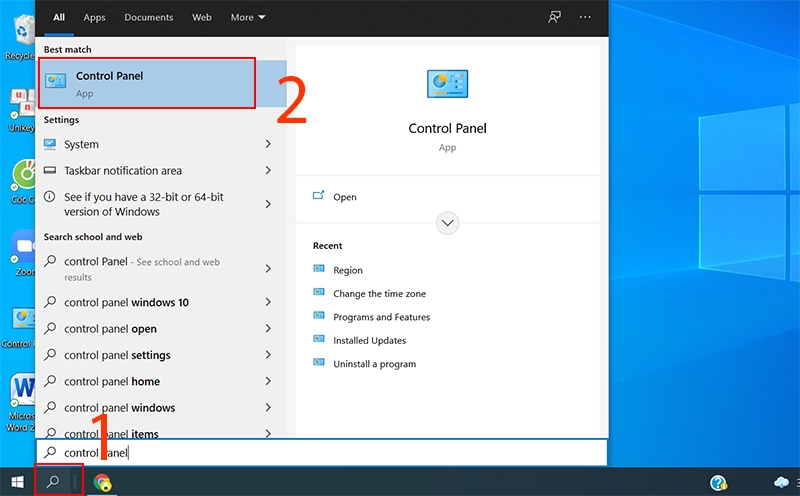Viewport: 800px width, 496px height.
Task: Click the magnifier beside control panel windows 10
Action: (50, 302)
